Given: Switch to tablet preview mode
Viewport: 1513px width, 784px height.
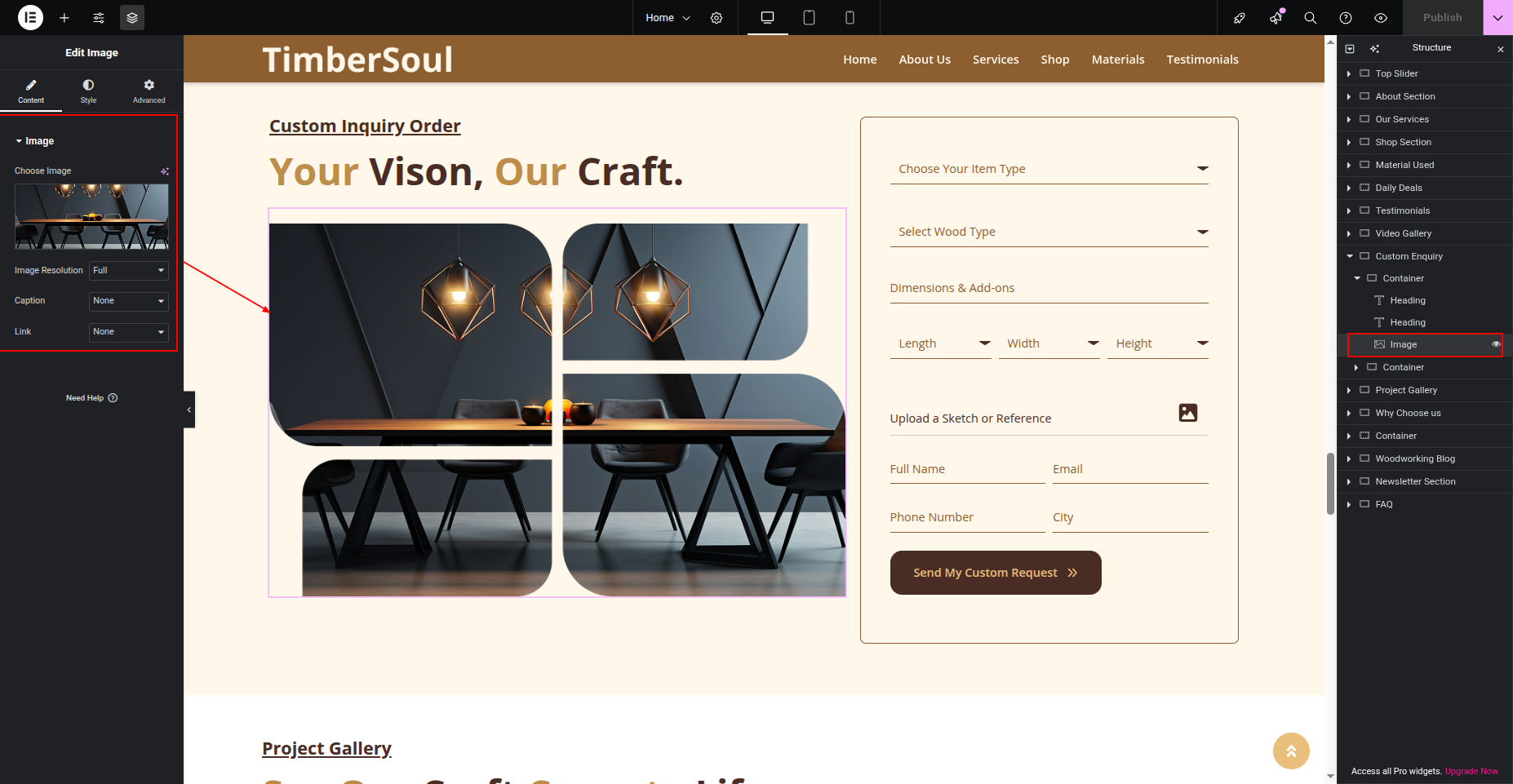Looking at the screenshot, I should 809,18.
